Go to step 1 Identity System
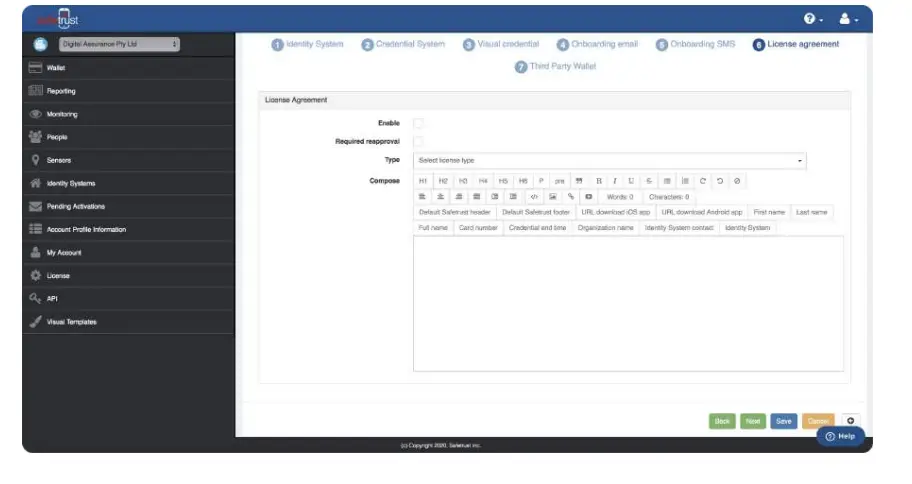 (x=308, y=44)
